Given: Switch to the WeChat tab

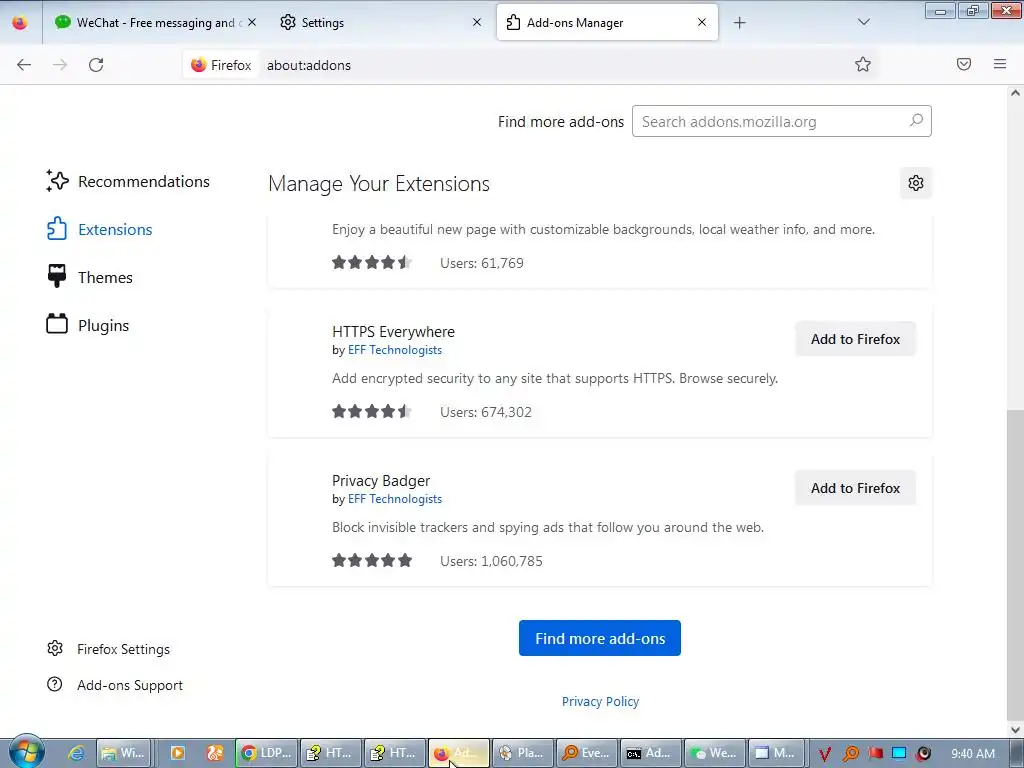Looking at the screenshot, I should pyautogui.click(x=155, y=23).
